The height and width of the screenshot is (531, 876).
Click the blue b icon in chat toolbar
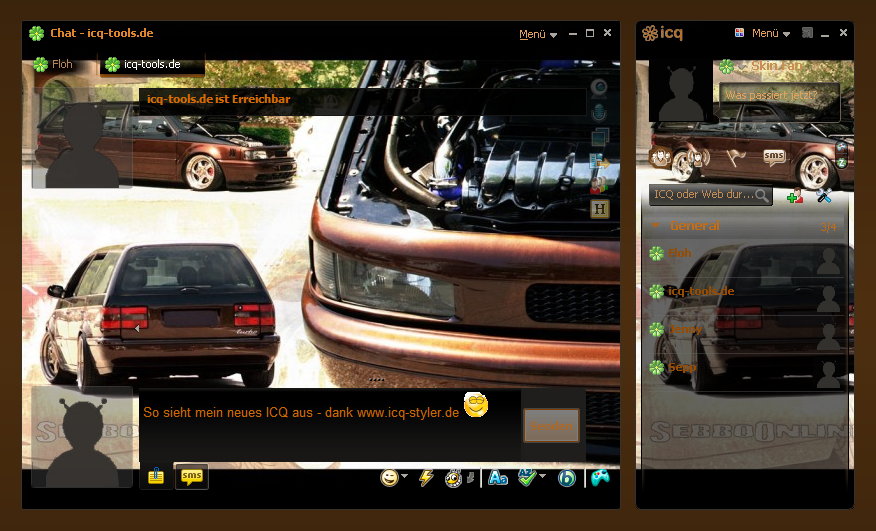point(566,478)
